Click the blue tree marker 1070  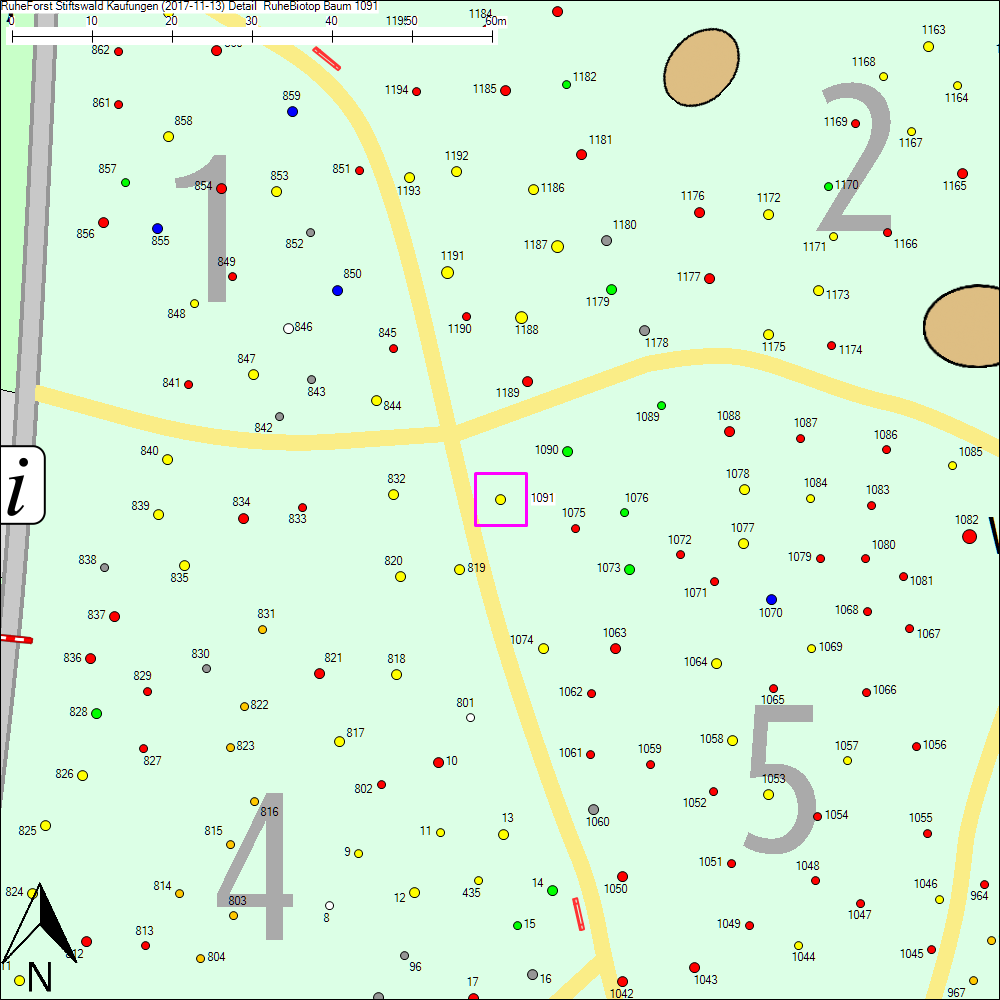pos(771,599)
